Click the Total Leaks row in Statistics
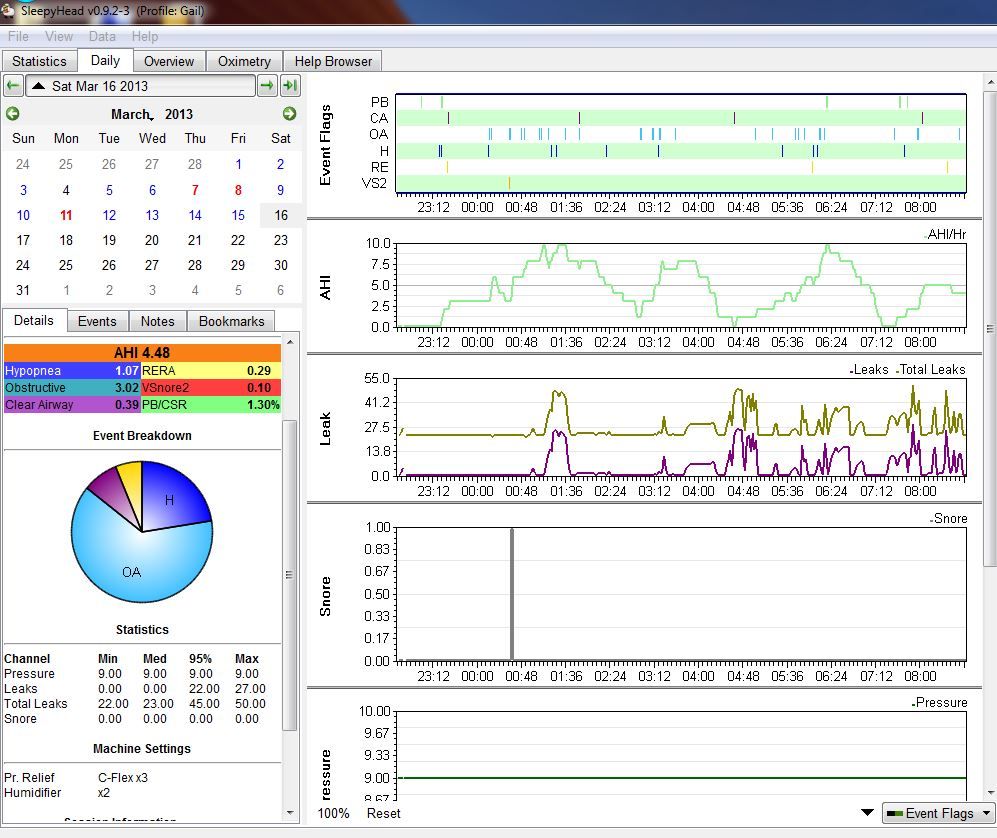The width and height of the screenshot is (997, 838). click(135, 704)
